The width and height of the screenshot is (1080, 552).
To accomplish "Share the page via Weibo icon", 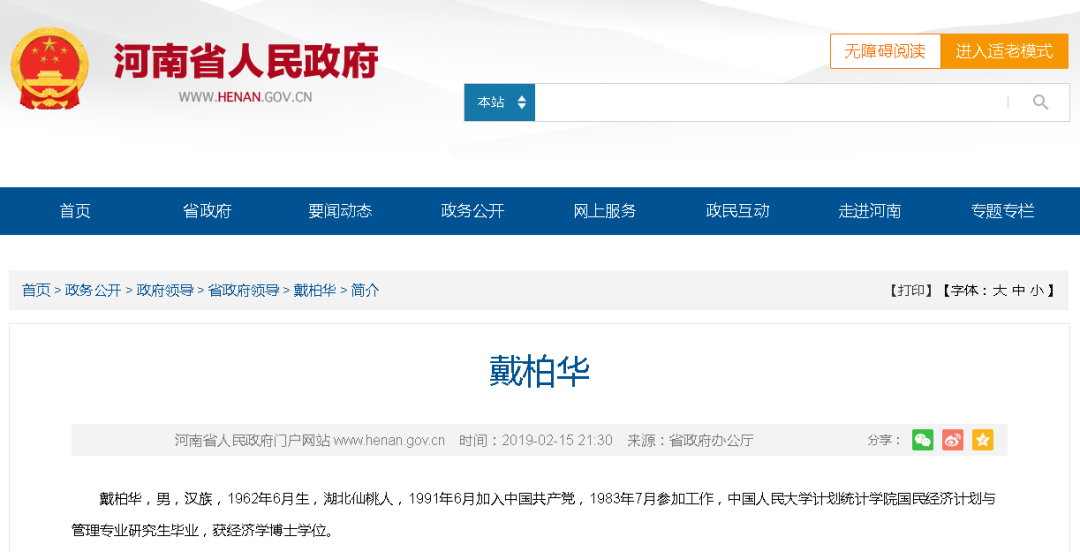I will pos(953,440).
